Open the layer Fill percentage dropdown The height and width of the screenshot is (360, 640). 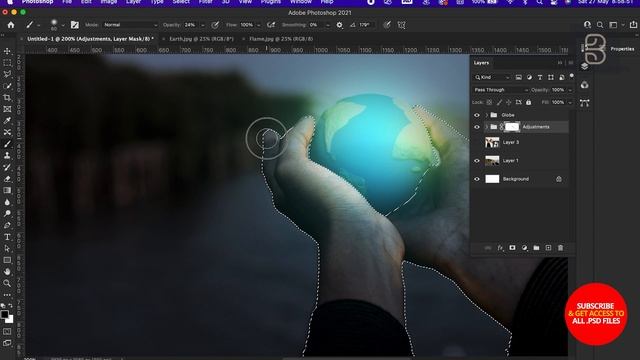point(570,102)
